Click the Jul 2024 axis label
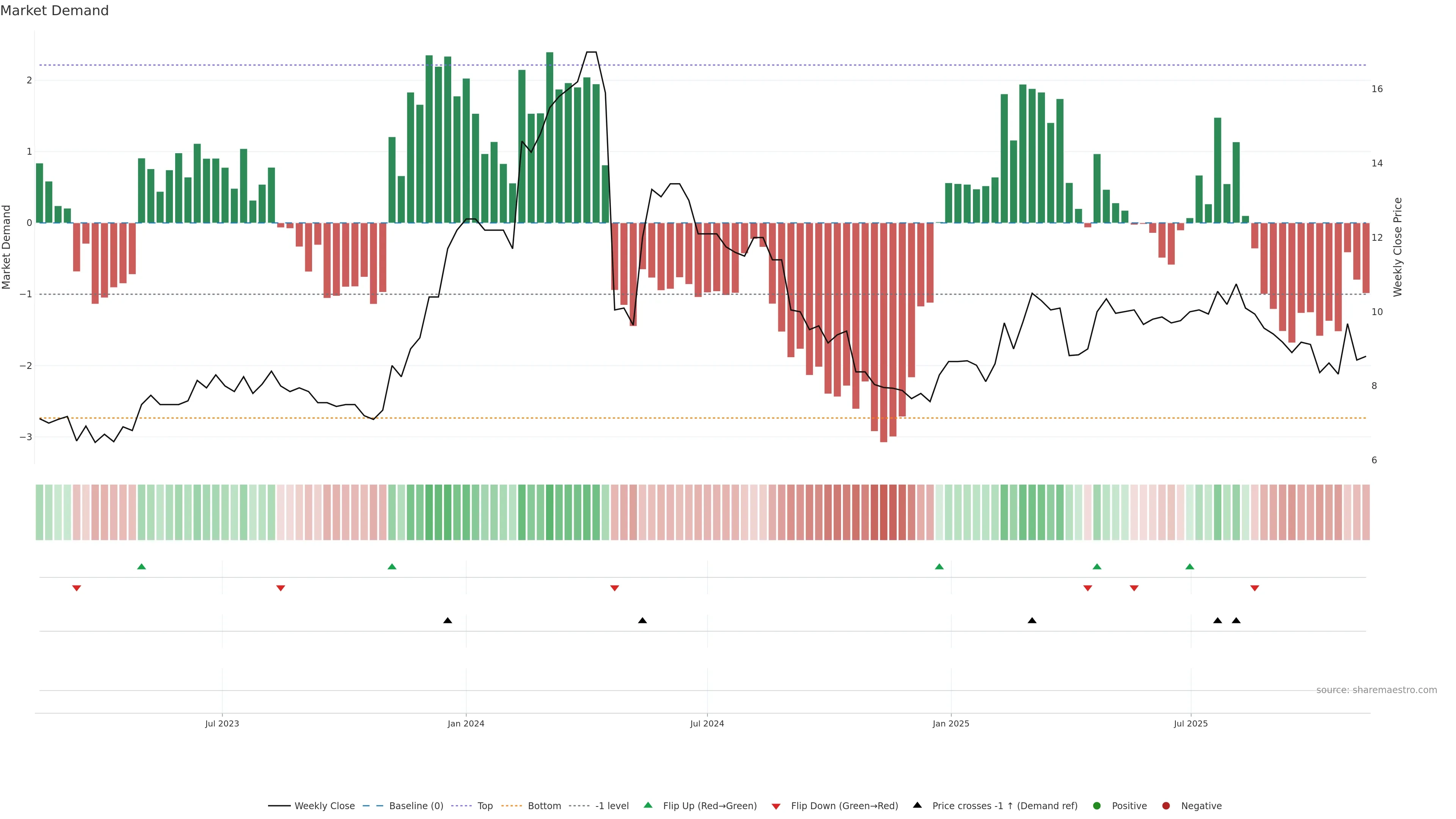Viewport: 1456px width, 819px height. click(x=707, y=723)
